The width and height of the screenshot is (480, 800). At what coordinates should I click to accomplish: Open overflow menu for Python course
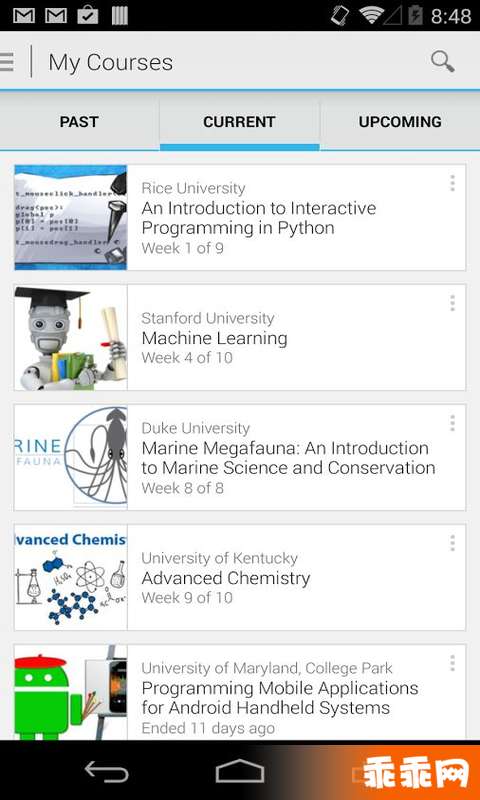pyautogui.click(x=452, y=184)
